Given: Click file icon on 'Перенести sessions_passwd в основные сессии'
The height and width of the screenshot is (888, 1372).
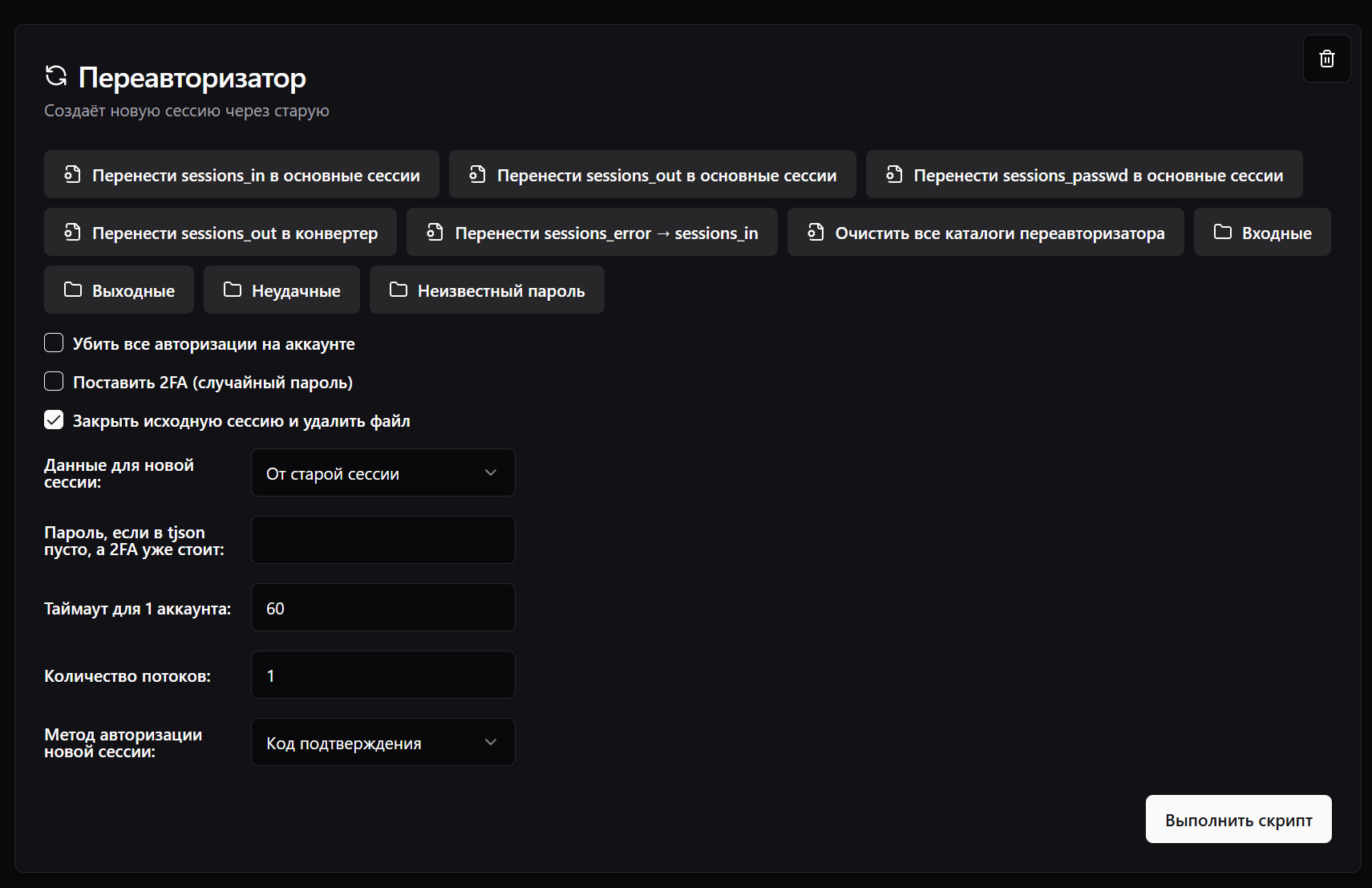Looking at the screenshot, I should (894, 174).
